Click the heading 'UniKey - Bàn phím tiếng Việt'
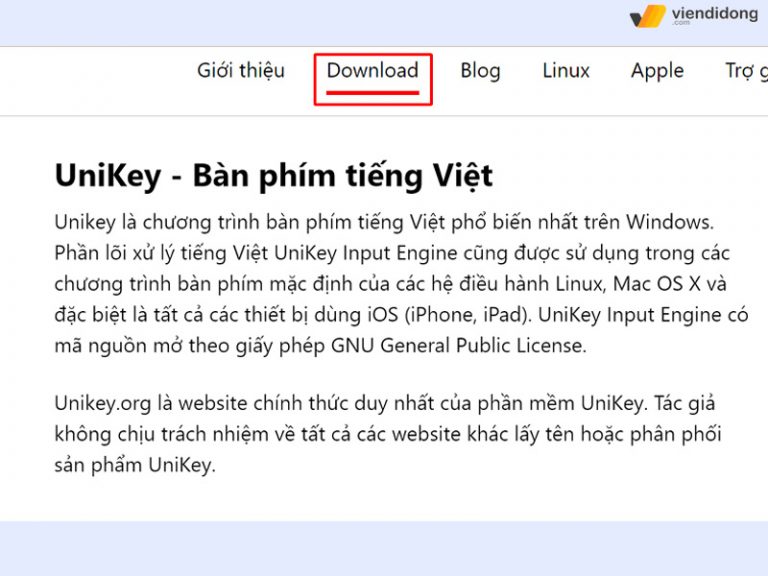 pos(273,176)
